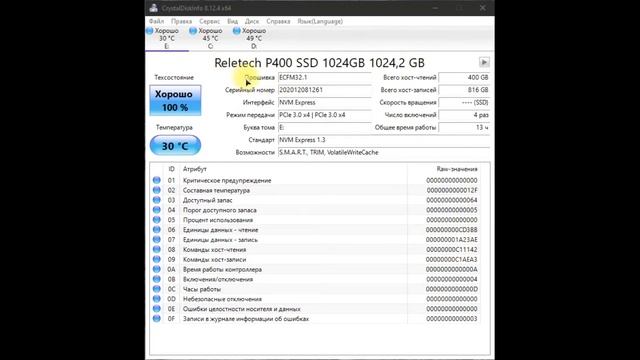Open the Вид menu
The width and height of the screenshot is (640, 360).
(232, 21)
